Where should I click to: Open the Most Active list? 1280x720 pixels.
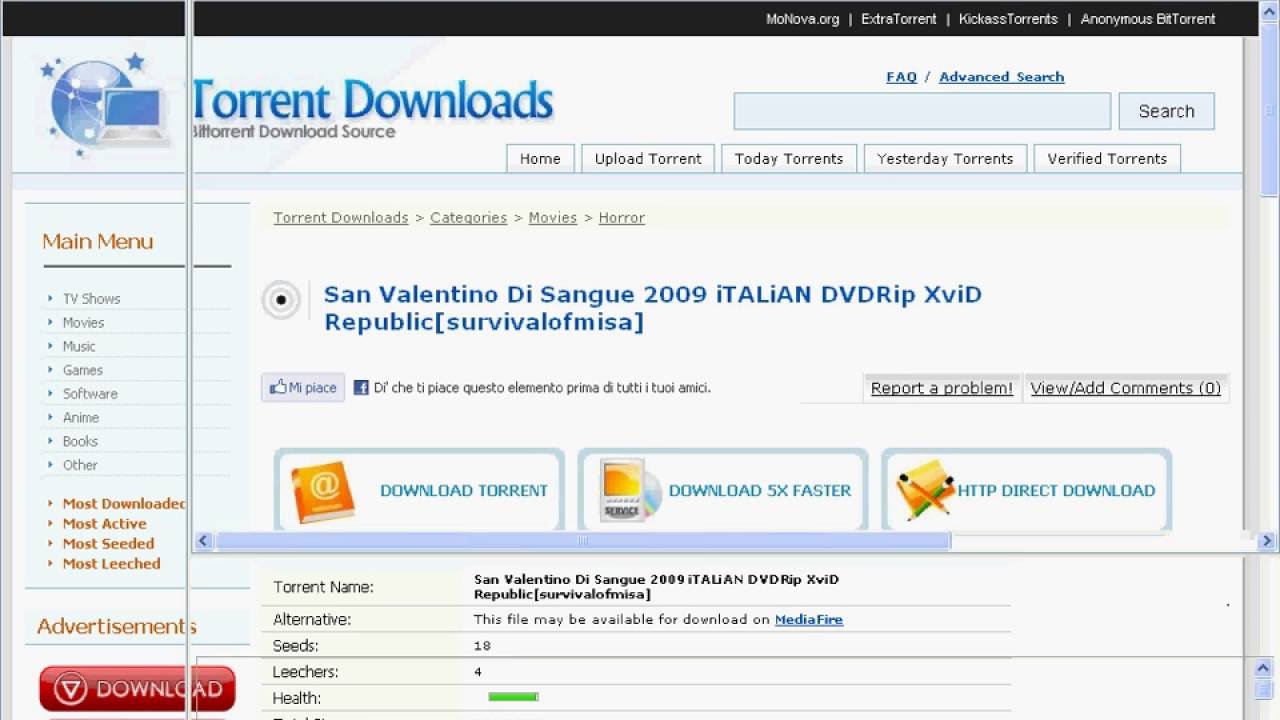[x=104, y=524]
